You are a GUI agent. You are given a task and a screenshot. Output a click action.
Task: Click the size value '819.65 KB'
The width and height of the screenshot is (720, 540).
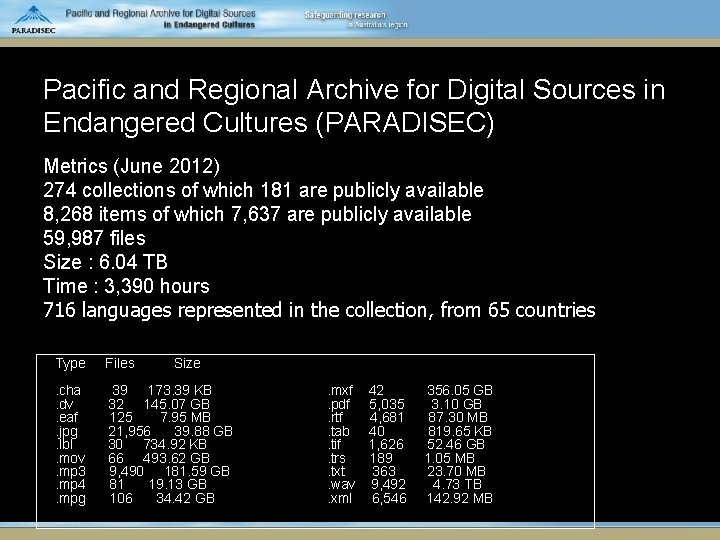click(x=460, y=431)
